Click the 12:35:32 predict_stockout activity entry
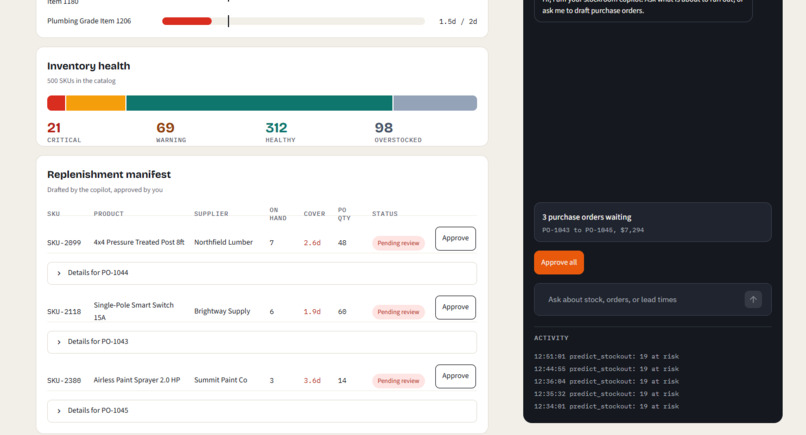The width and height of the screenshot is (806, 435). 607,394
